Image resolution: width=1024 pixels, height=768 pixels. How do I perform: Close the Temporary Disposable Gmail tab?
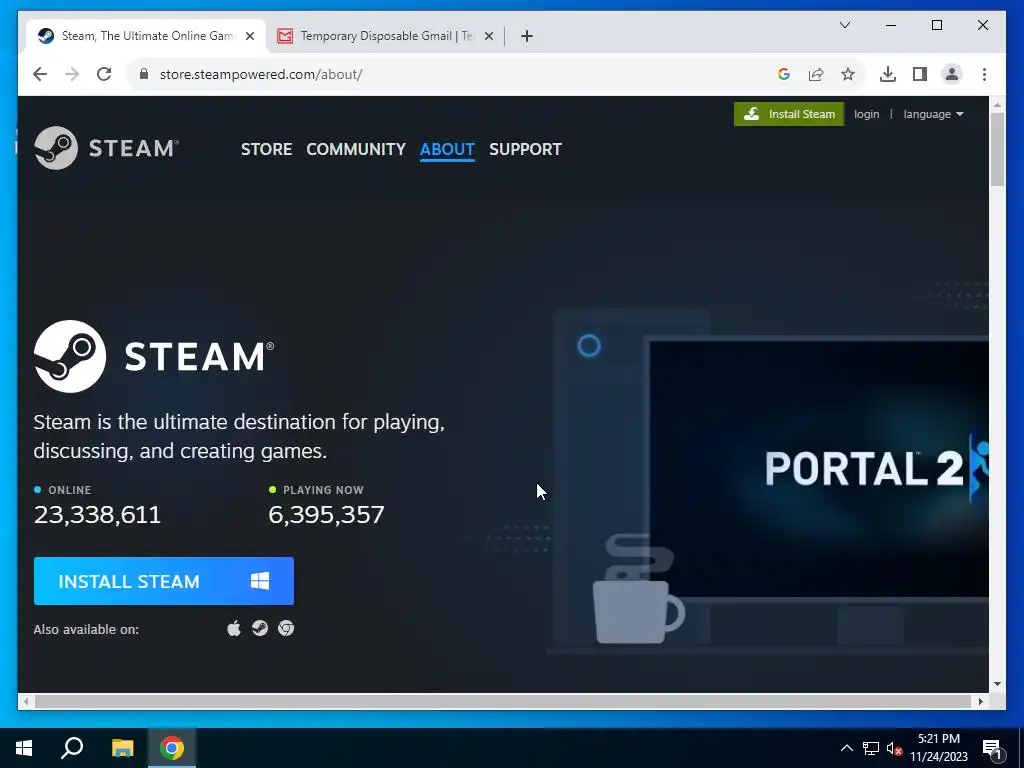click(488, 36)
